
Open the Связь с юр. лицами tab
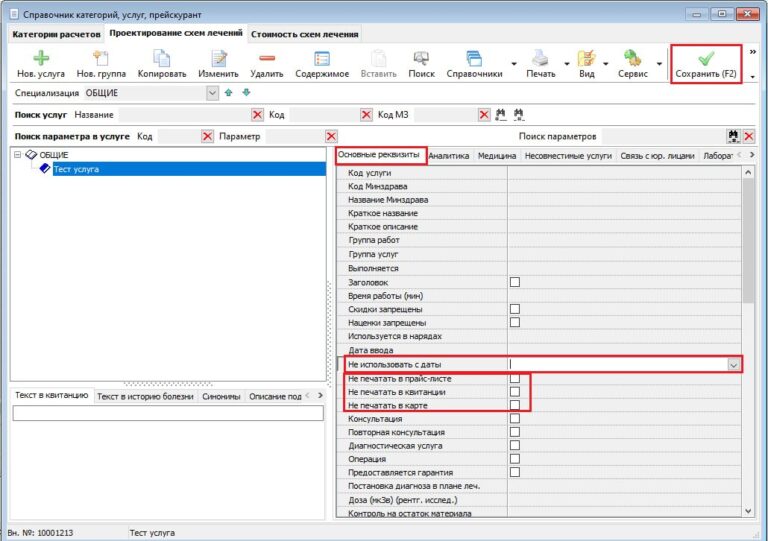coord(657,156)
